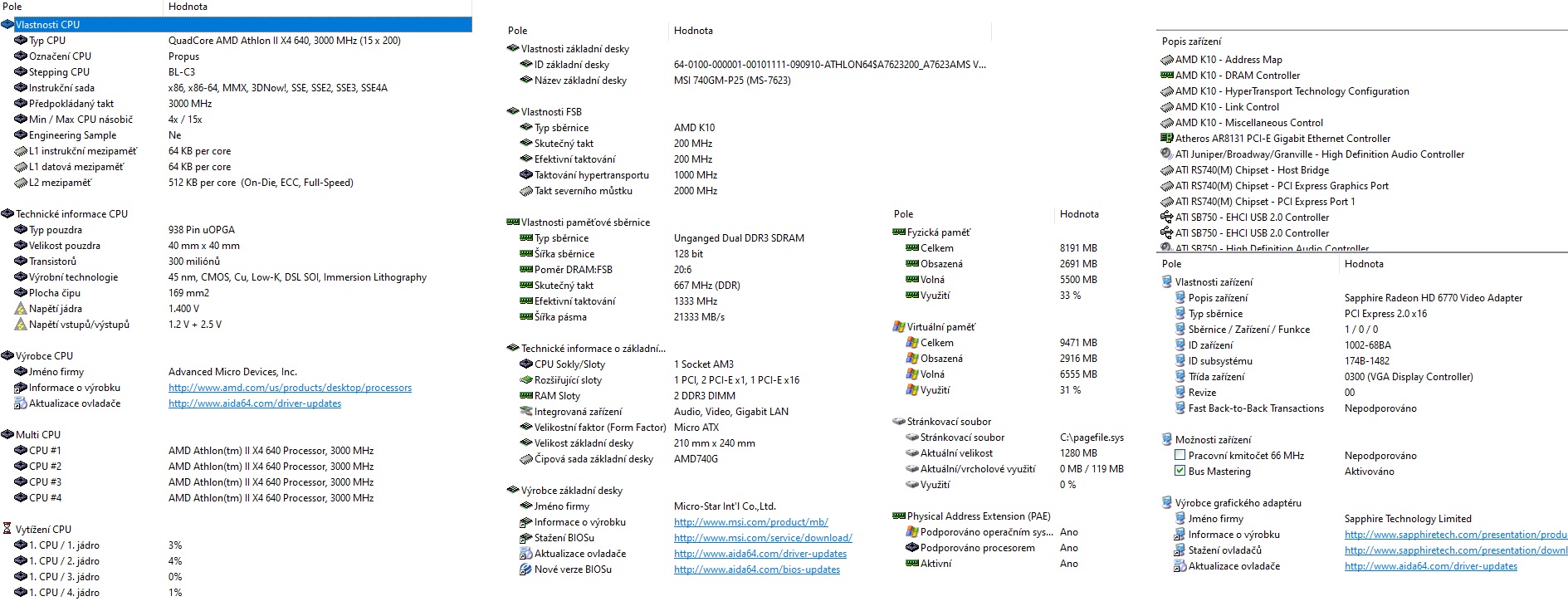Click the icon beside Nové verze BIOSu
The width and height of the screenshot is (1568, 611).
pos(526,569)
